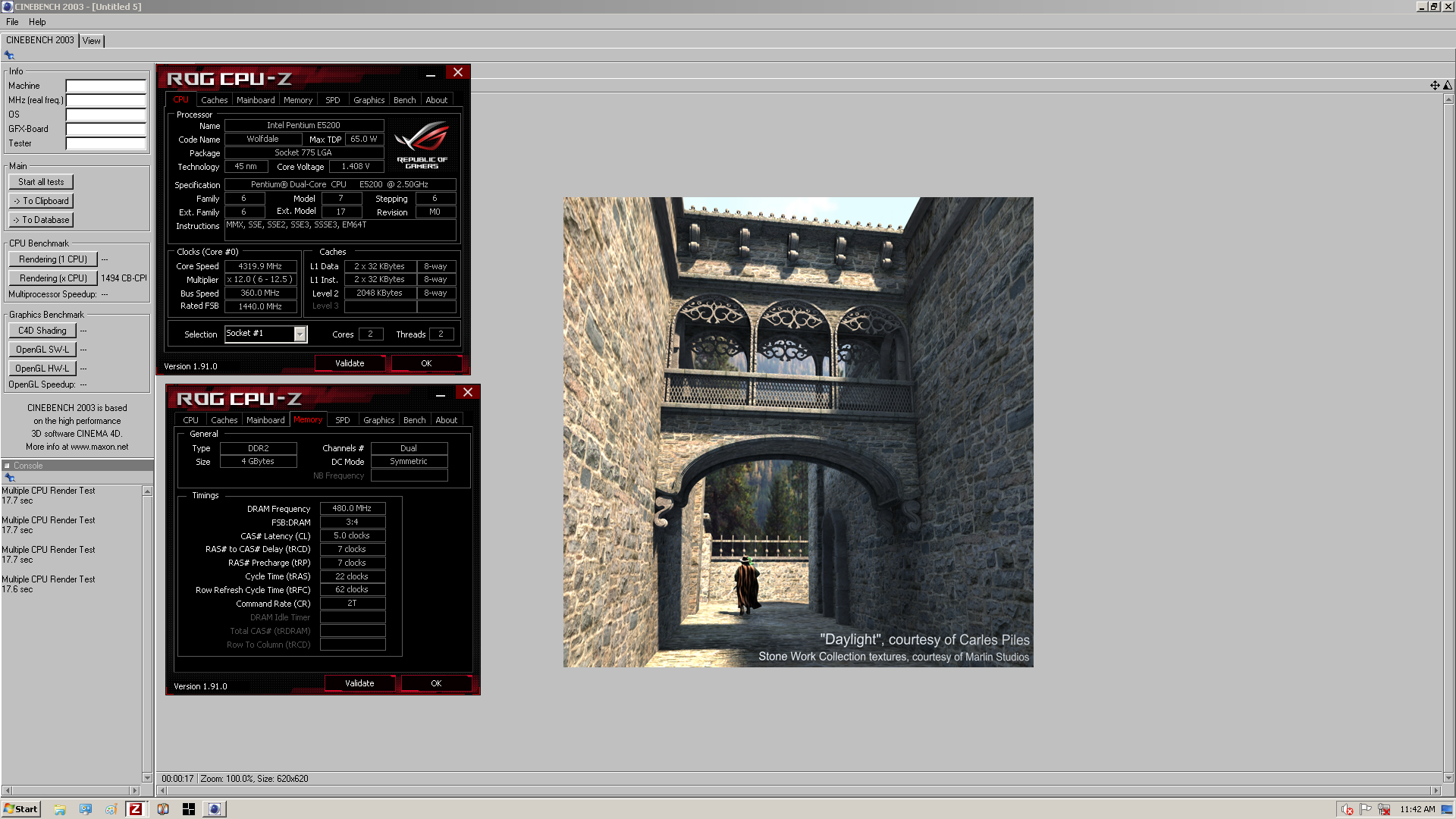The image size is (1456, 819).
Task: Click the console scrollbar up arrow
Action: tap(147, 491)
